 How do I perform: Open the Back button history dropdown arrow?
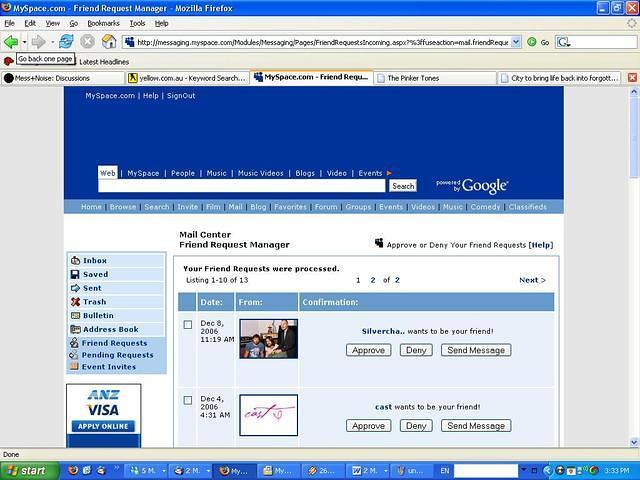pyautogui.click(x=24, y=42)
